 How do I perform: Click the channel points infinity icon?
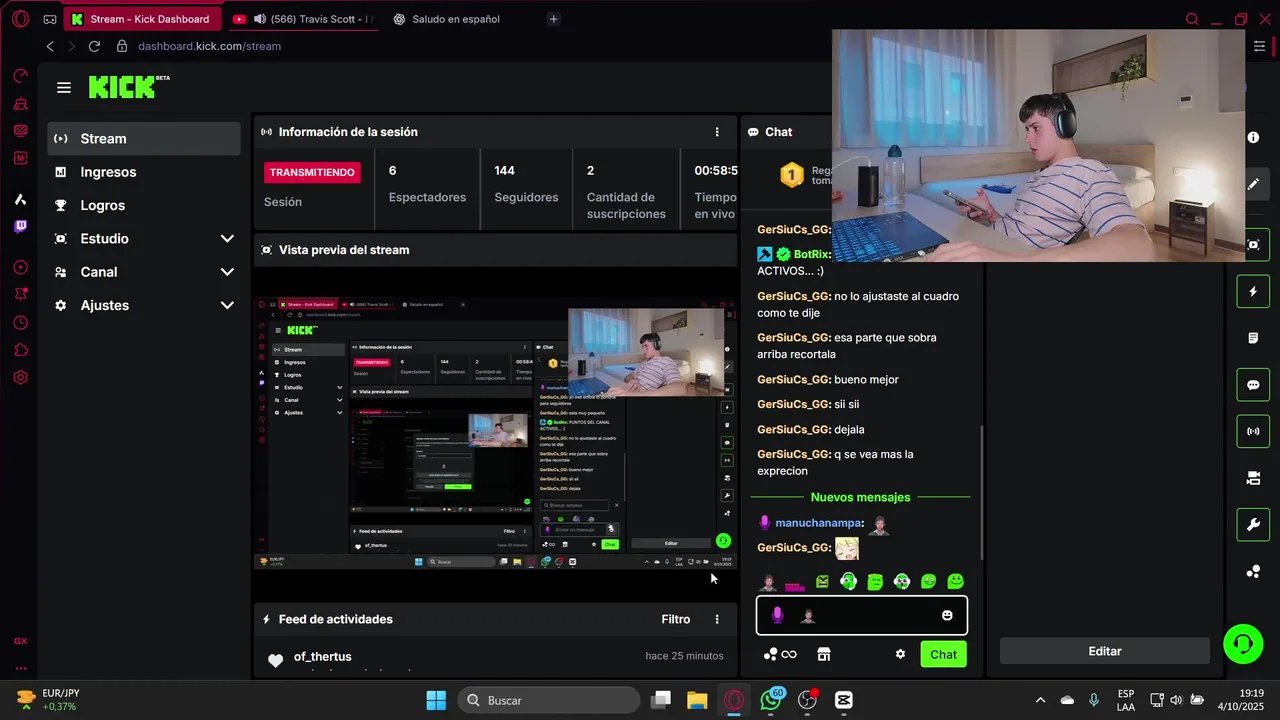[x=789, y=654]
